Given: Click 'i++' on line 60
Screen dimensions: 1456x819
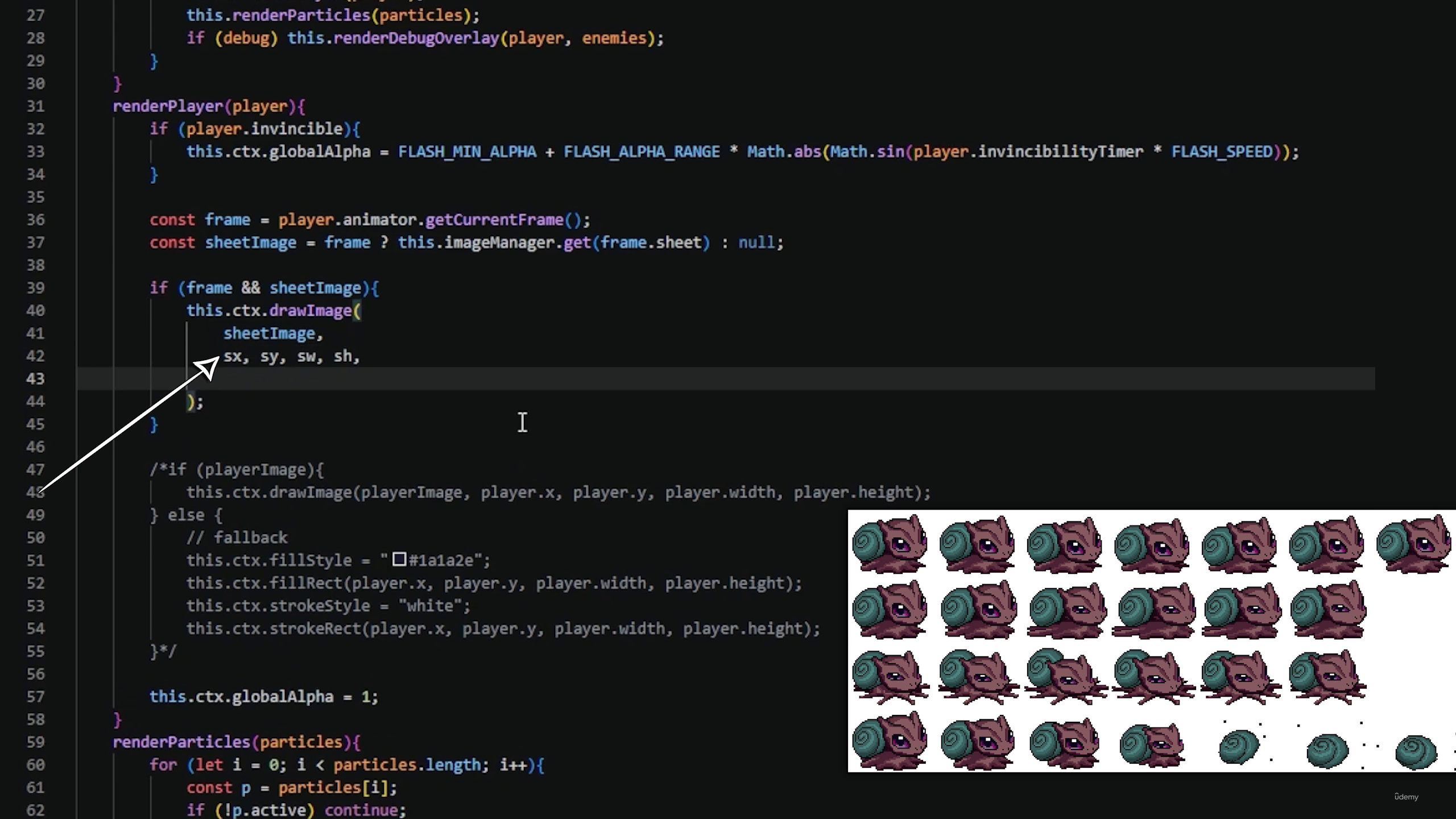Looking at the screenshot, I should pos(513,766).
